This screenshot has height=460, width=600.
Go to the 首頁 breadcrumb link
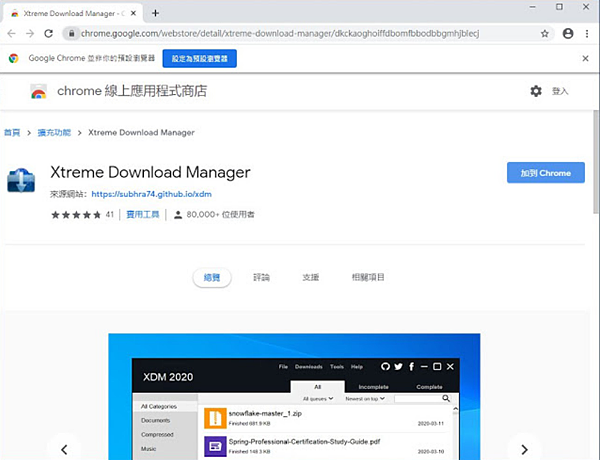[12, 132]
